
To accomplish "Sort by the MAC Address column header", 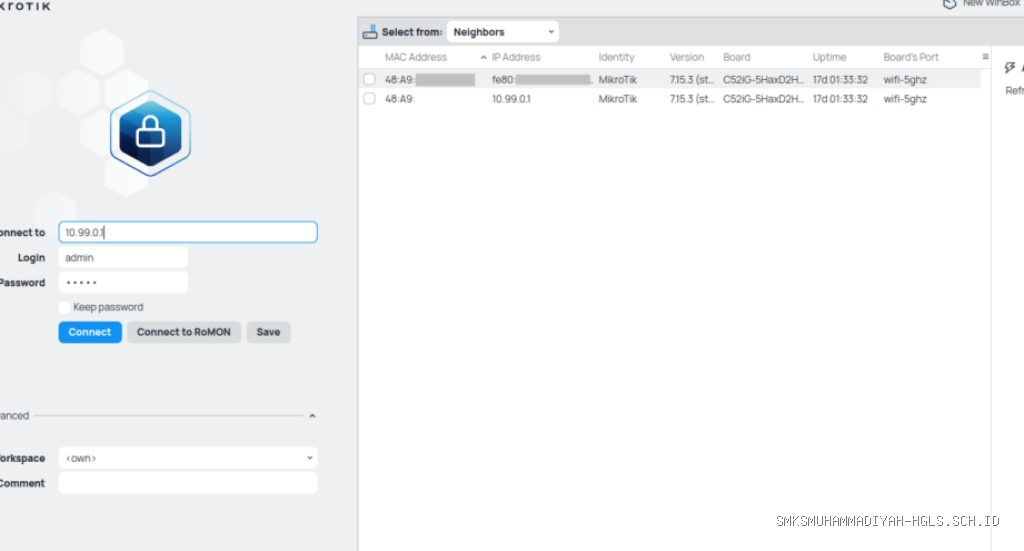I will click(416, 57).
